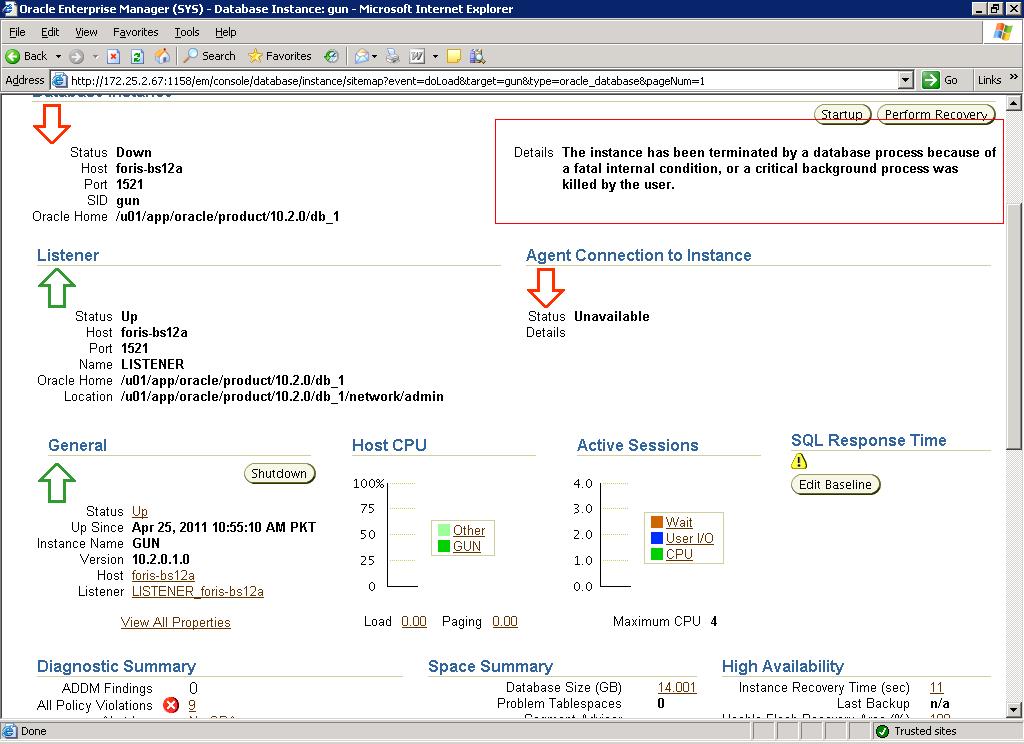Open the Favorites menu
Viewport: 1024px width, 744px height.
coord(135,32)
